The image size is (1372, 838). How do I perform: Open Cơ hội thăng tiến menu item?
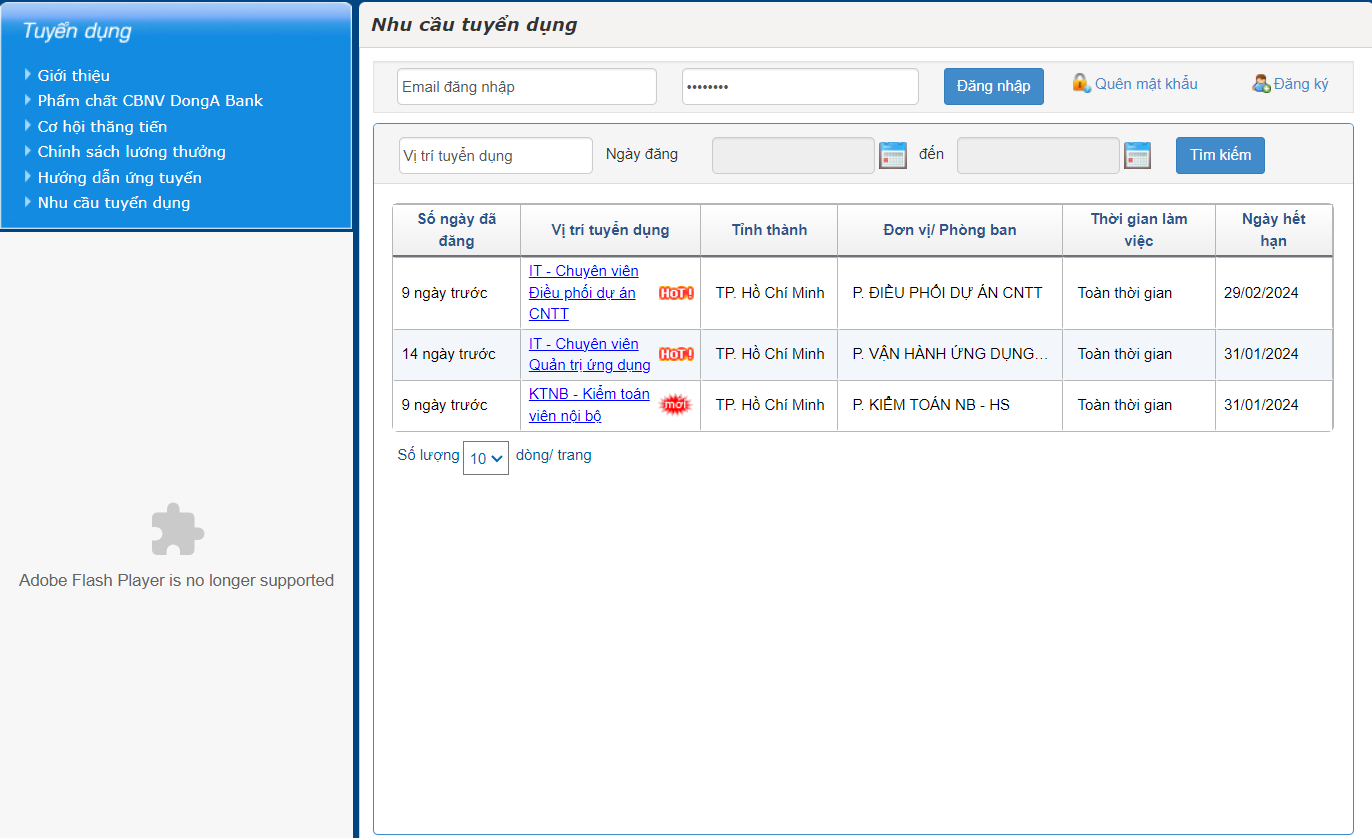pyautogui.click(x=102, y=127)
